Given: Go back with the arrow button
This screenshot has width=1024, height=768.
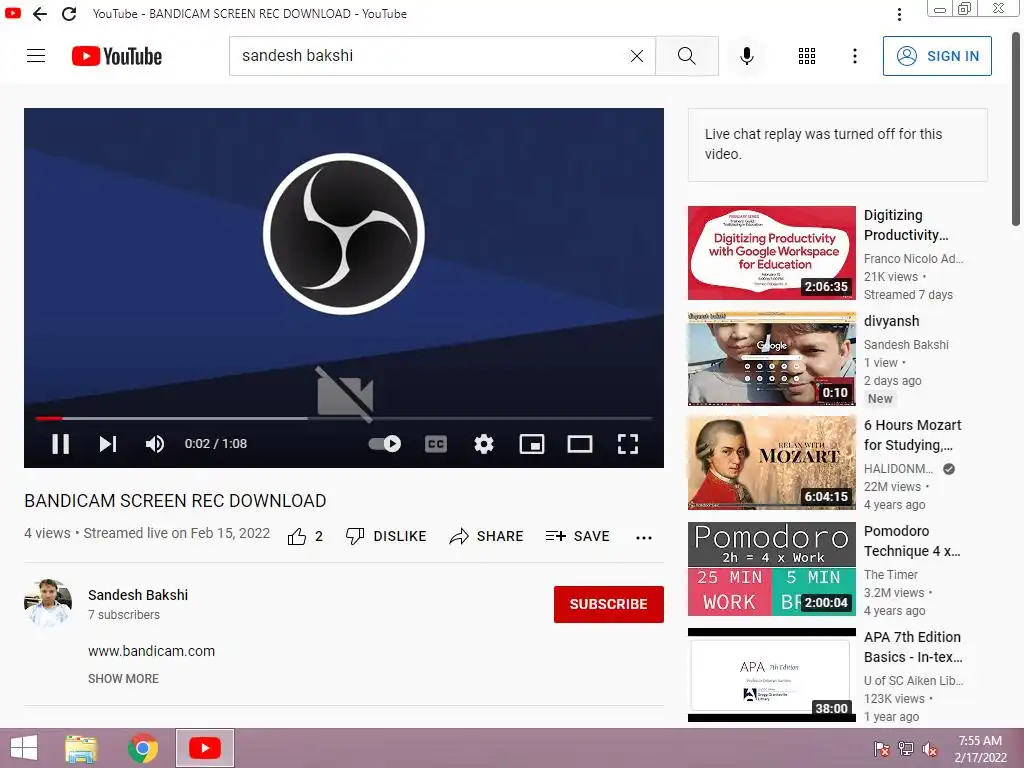Looking at the screenshot, I should 40,14.
